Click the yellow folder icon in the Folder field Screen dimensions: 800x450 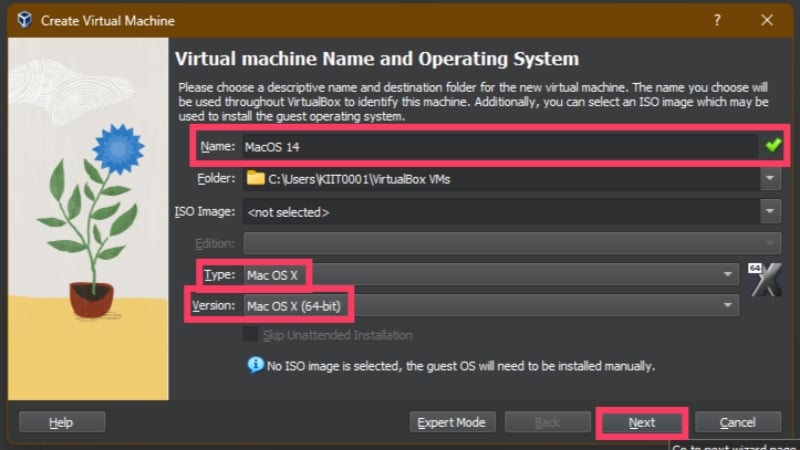[255, 178]
